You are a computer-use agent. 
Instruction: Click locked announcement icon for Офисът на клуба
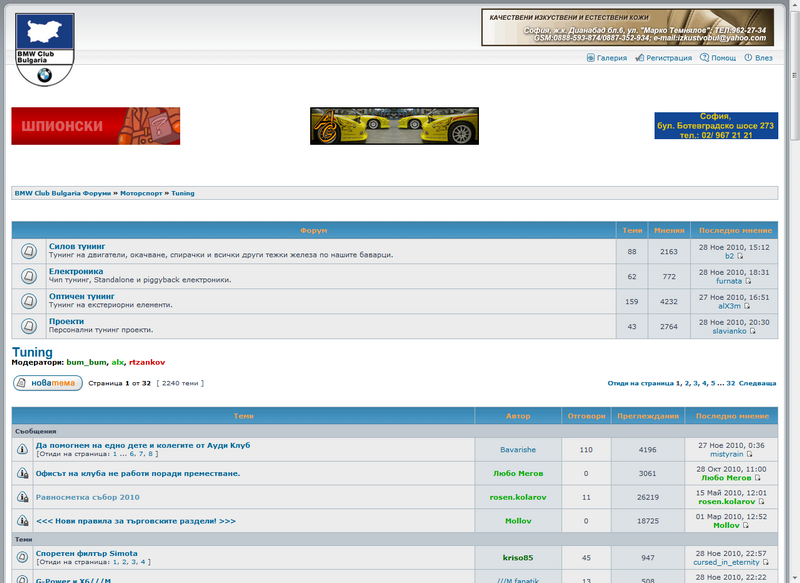tap(22, 473)
